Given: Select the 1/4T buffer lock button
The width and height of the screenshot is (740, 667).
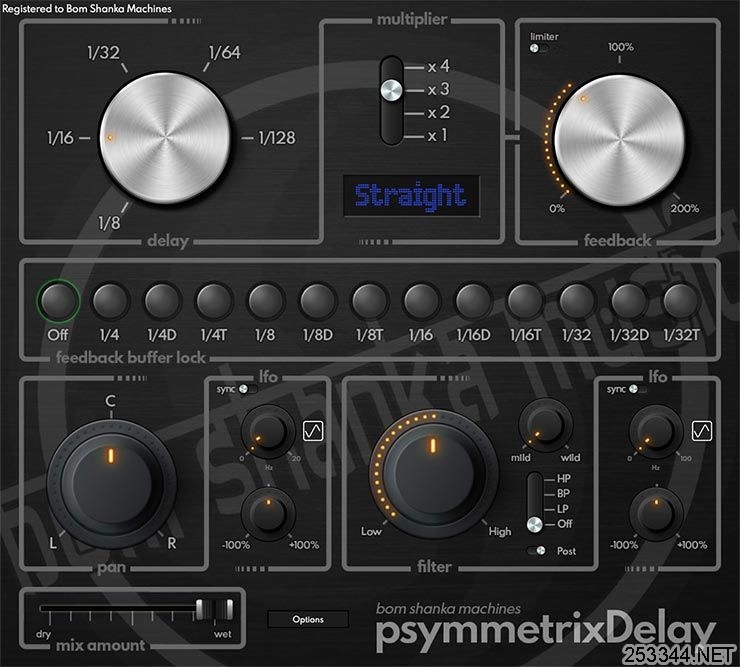Looking at the screenshot, I should (214, 301).
